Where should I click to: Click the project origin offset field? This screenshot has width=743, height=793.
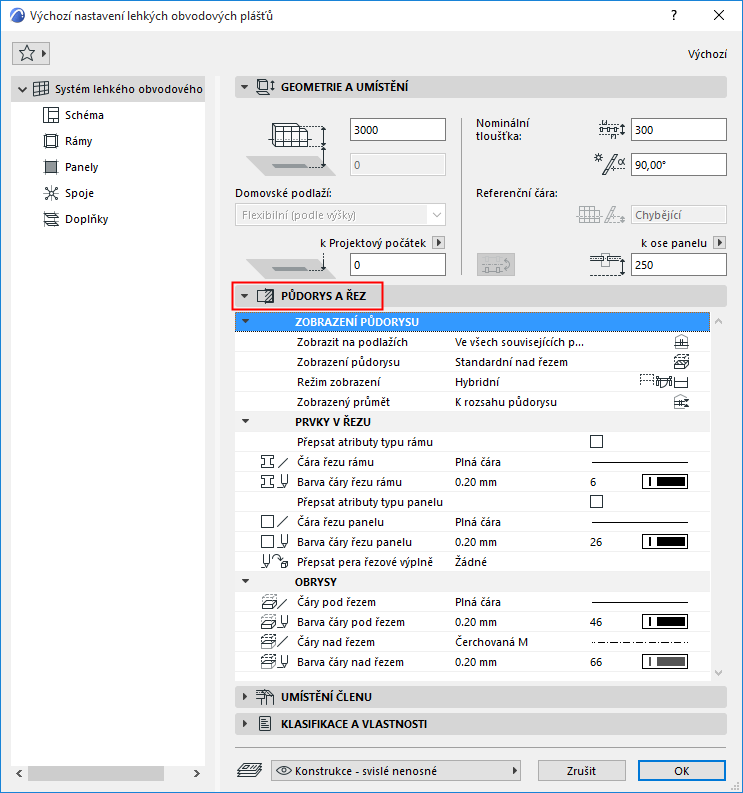tap(398, 265)
